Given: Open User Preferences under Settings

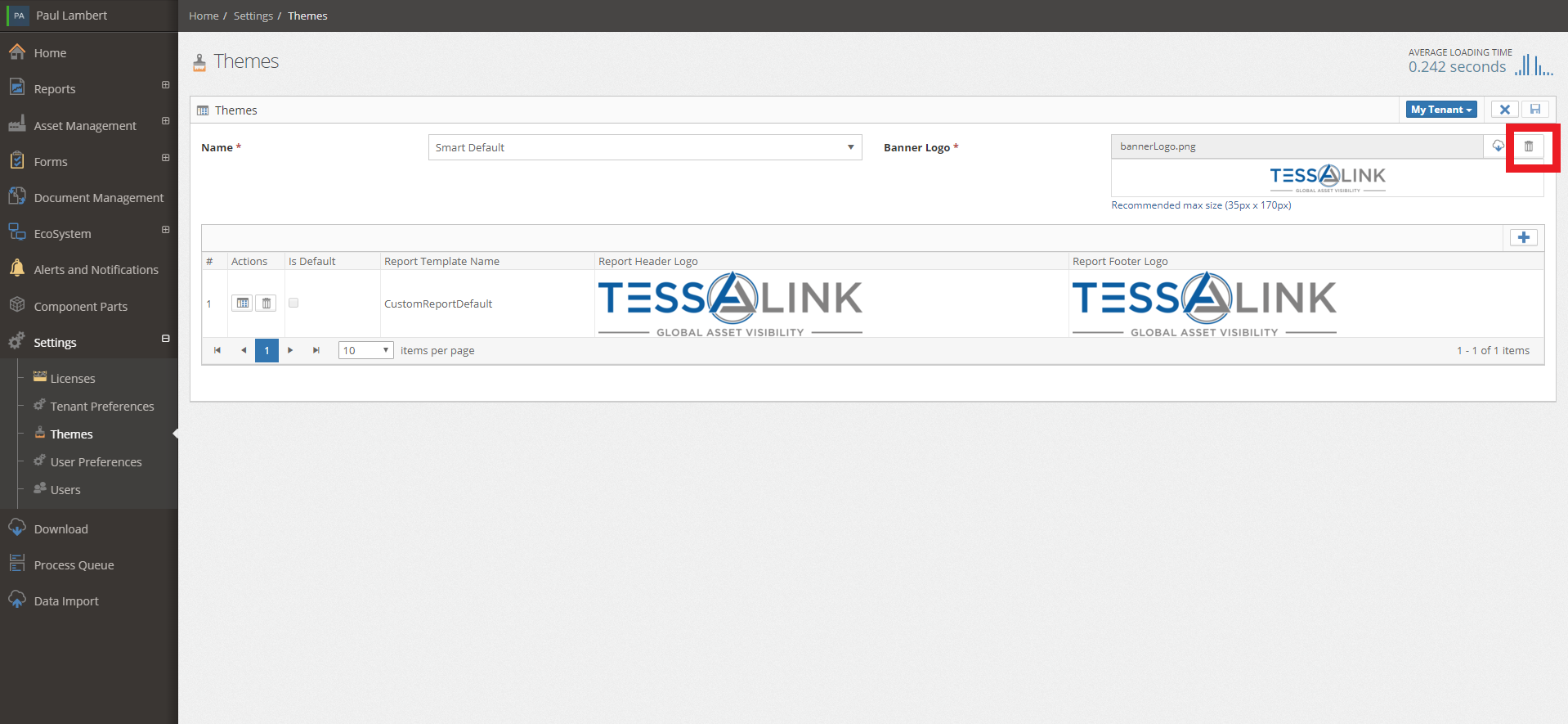Looking at the screenshot, I should coord(96,462).
